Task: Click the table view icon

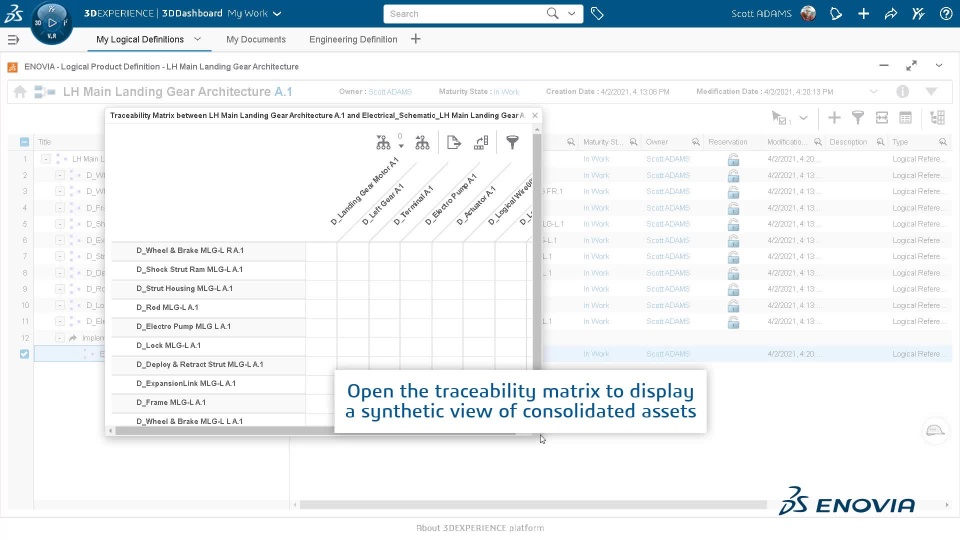Action: (x=906, y=118)
